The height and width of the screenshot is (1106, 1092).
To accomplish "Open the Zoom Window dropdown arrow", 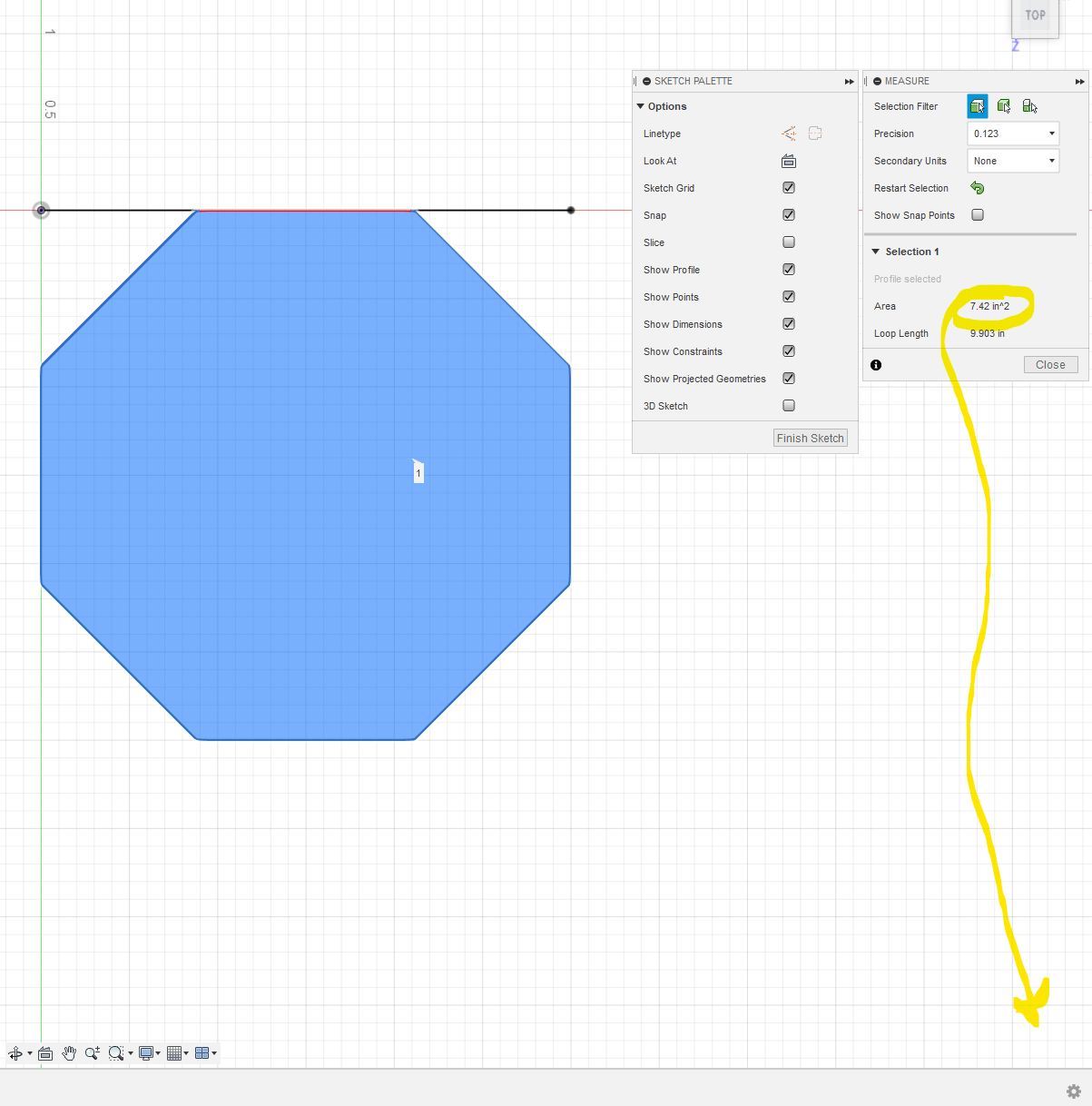I will pos(131,1054).
